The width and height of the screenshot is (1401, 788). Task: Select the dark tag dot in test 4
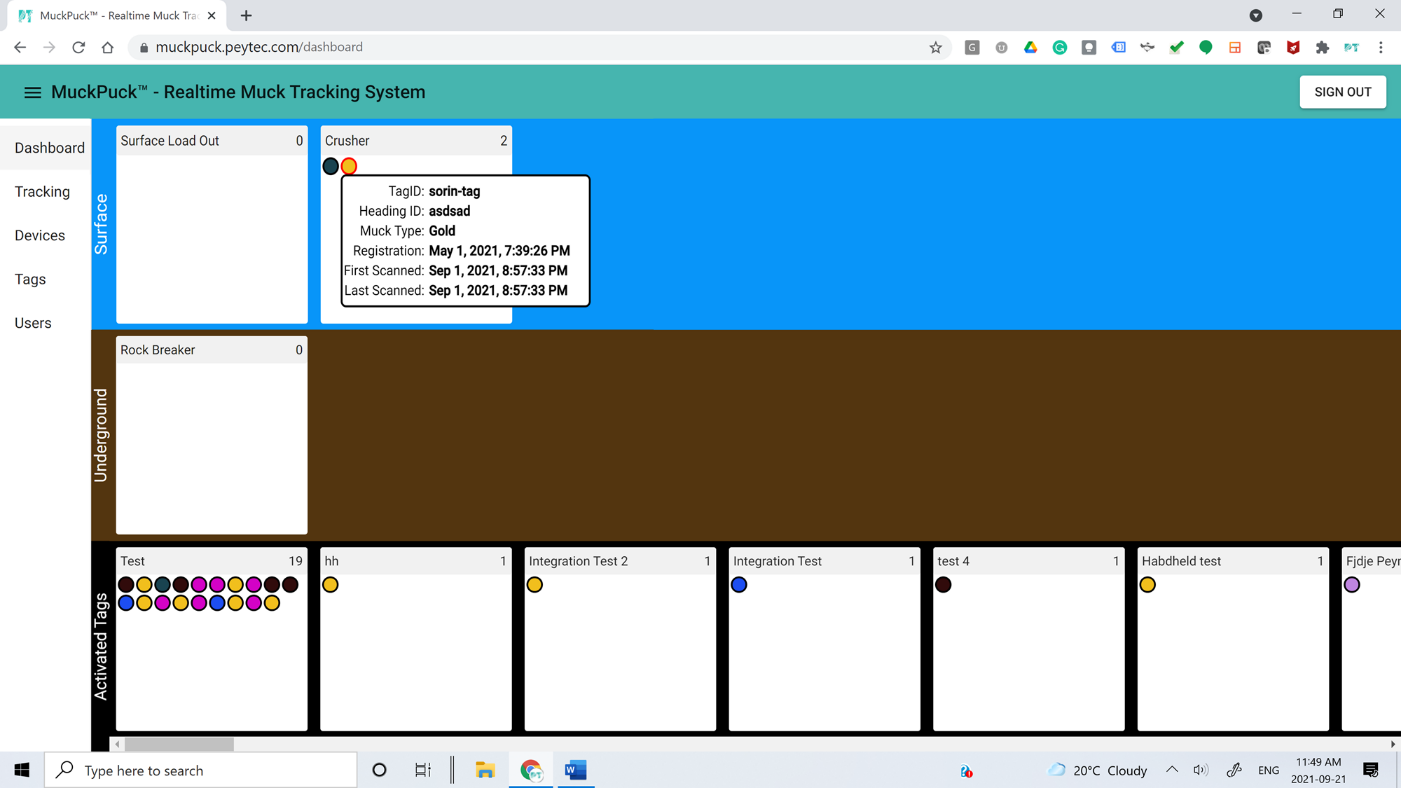click(943, 585)
